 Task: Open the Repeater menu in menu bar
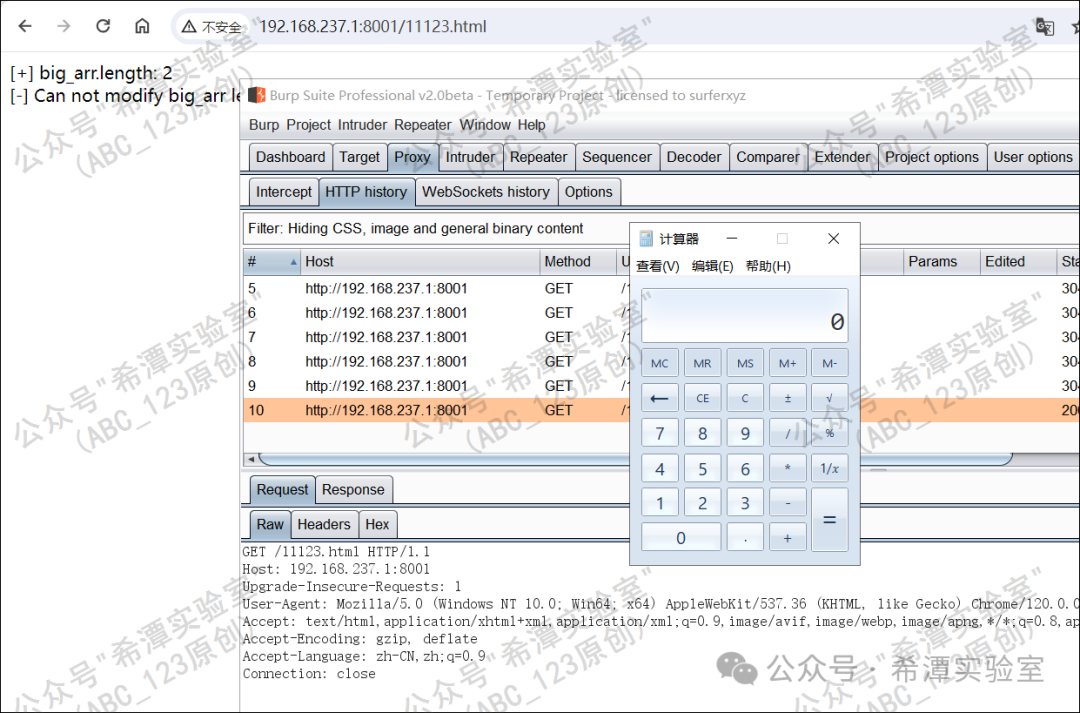pyautogui.click(x=422, y=125)
